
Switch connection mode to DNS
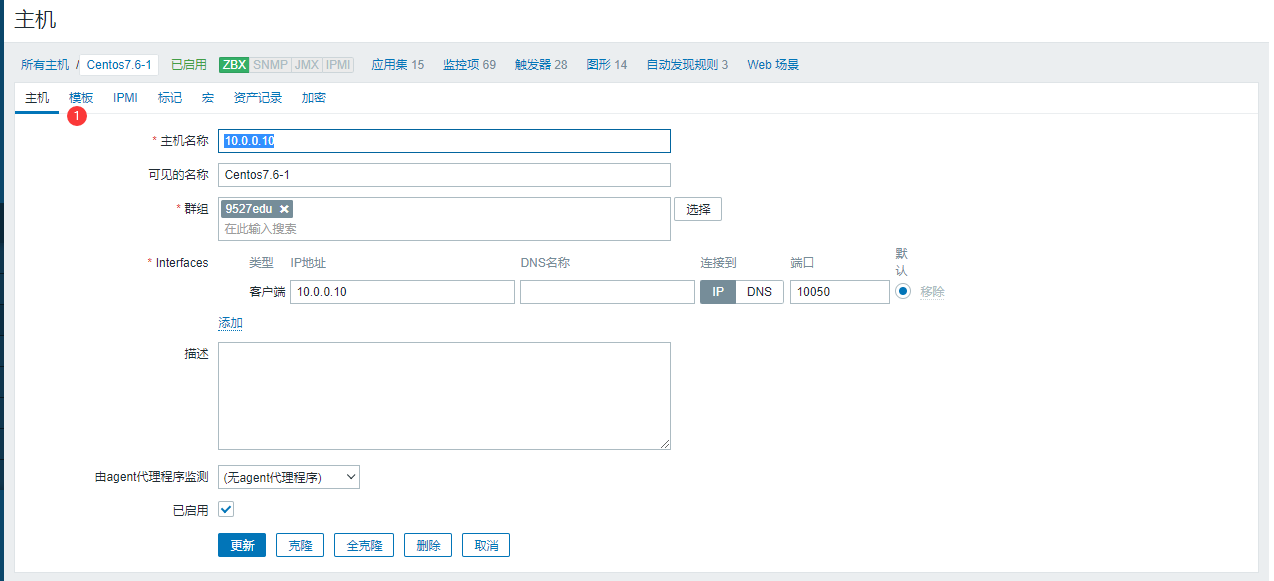click(760, 292)
